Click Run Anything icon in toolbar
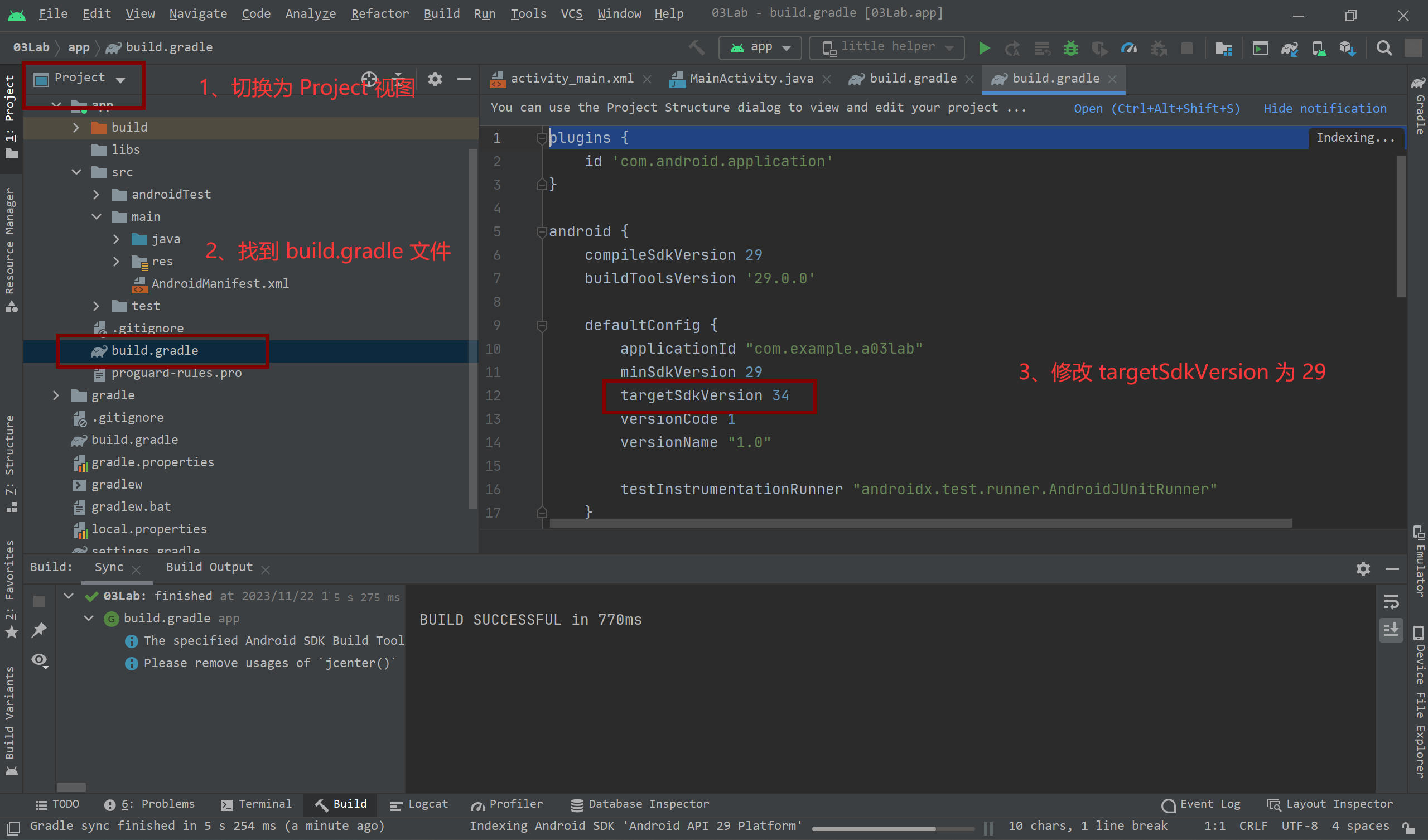Image resolution: width=1428 pixels, height=840 pixels. pos(1260,48)
